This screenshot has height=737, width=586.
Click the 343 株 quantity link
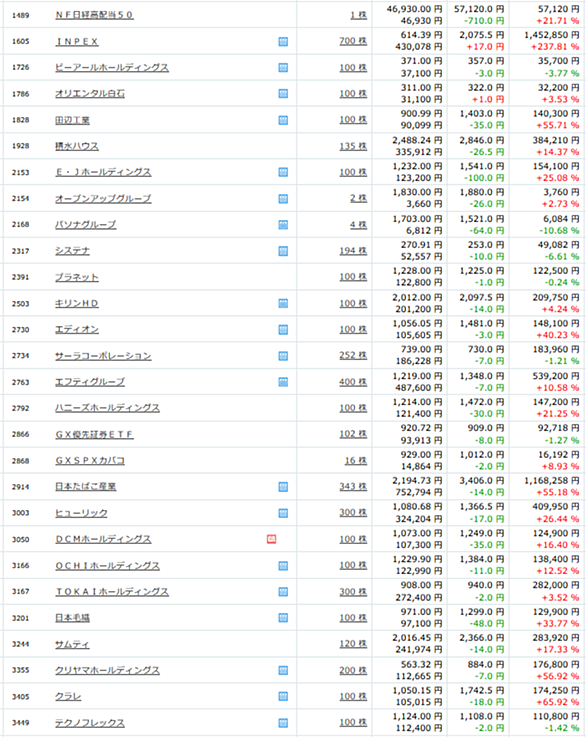point(353,486)
